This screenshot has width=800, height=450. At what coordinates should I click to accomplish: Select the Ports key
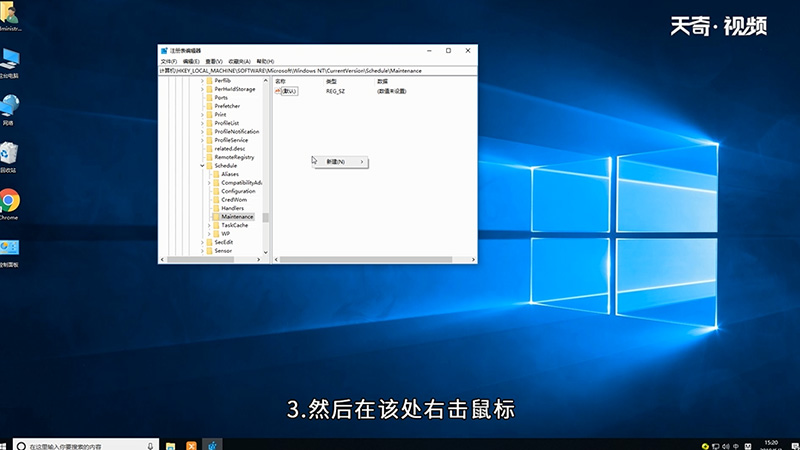(221, 97)
